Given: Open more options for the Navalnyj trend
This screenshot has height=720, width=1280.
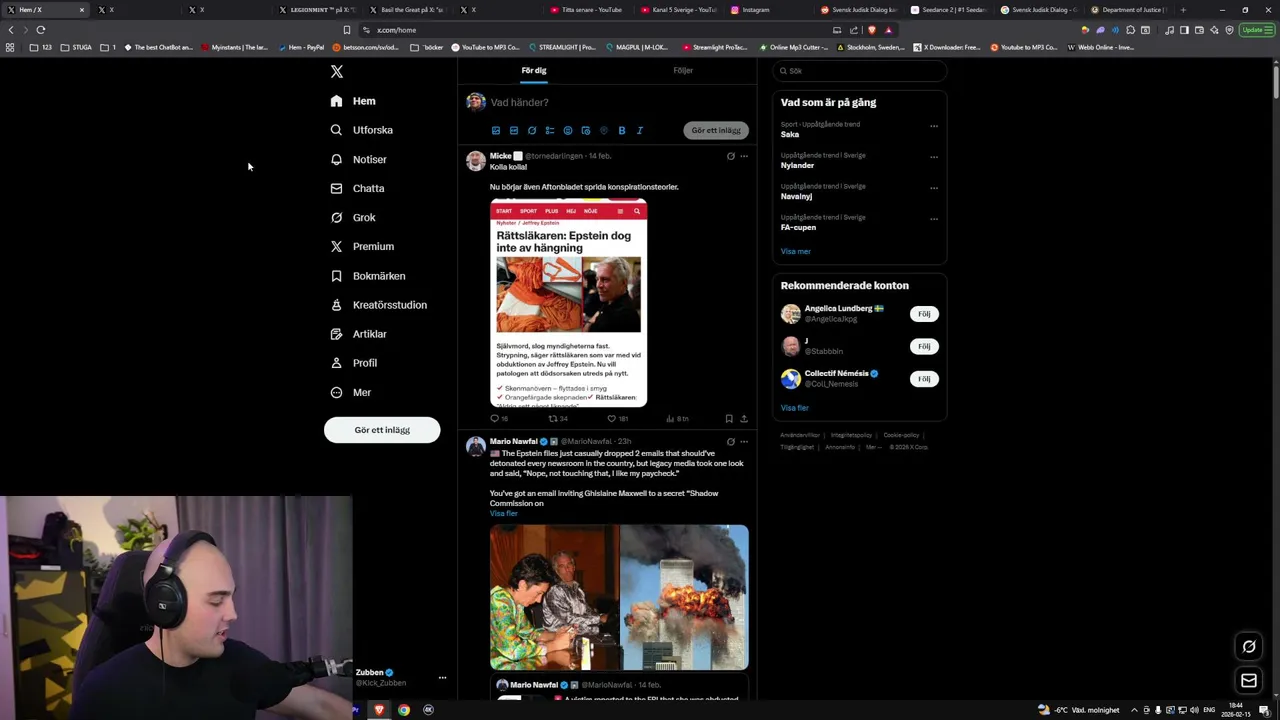Looking at the screenshot, I should pos(934,188).
